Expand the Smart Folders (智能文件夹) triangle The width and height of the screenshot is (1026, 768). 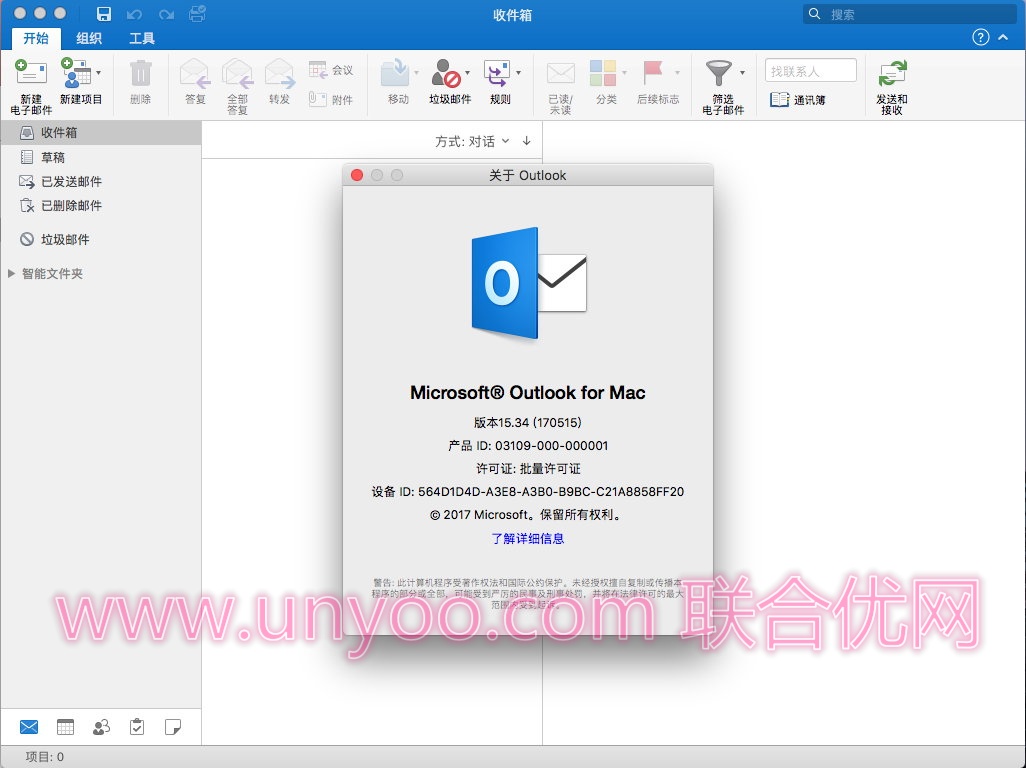pyautogui.click(x=11, y=273)
